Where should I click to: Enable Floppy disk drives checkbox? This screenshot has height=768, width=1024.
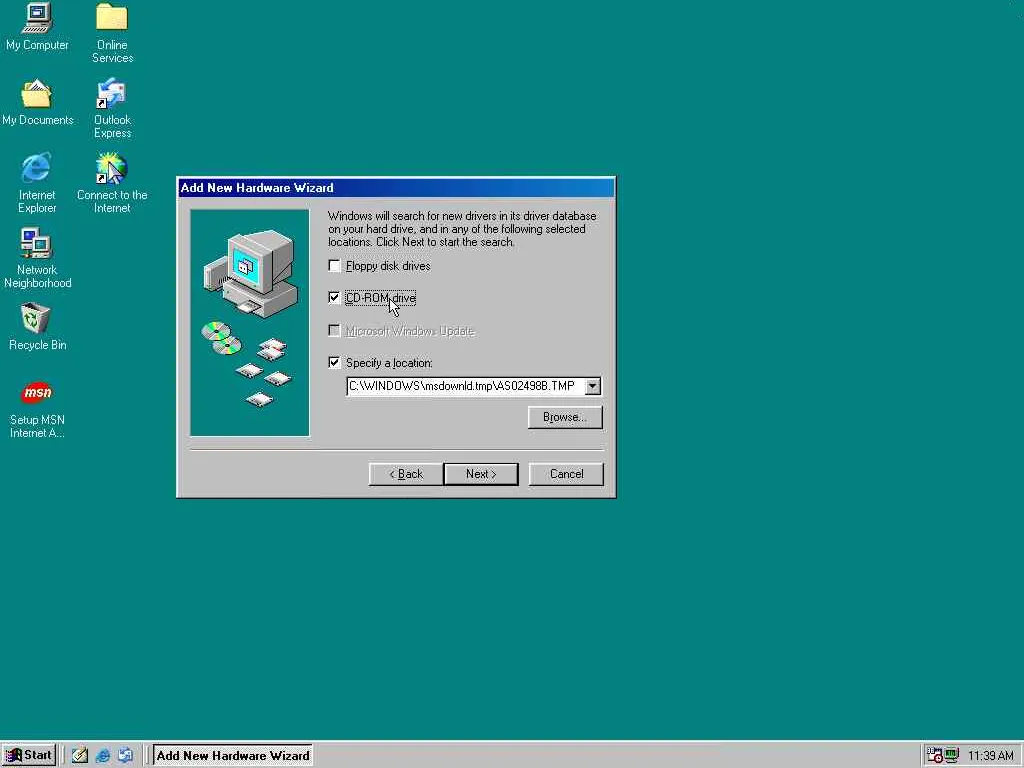point(334,266)
